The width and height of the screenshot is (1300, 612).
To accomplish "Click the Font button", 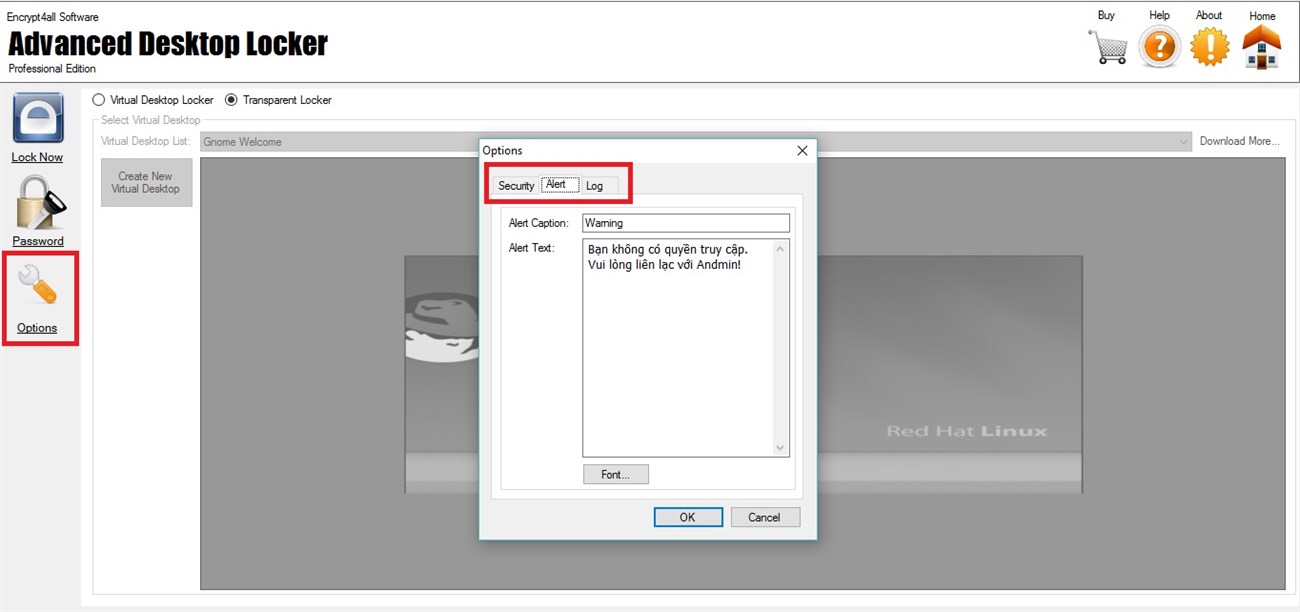I will pos(615,473).
